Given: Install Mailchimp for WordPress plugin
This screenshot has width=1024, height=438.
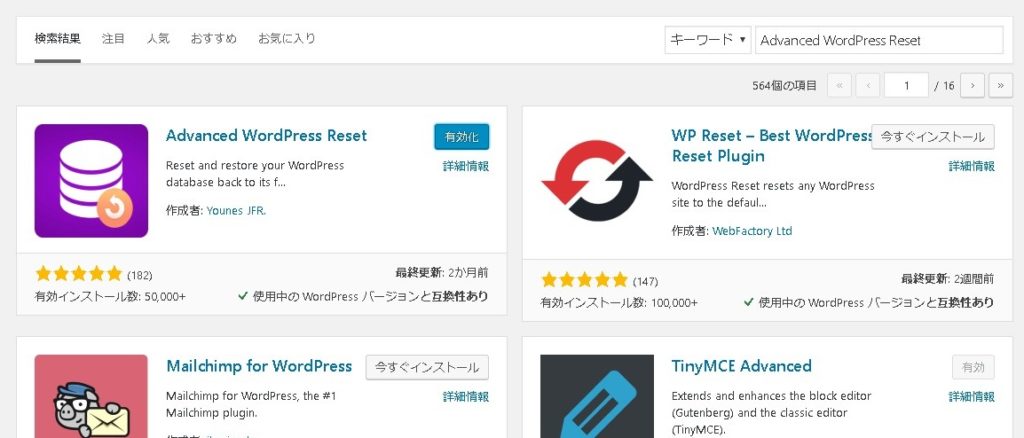Looking at the screenshot, I should click(x=427, y=367).
